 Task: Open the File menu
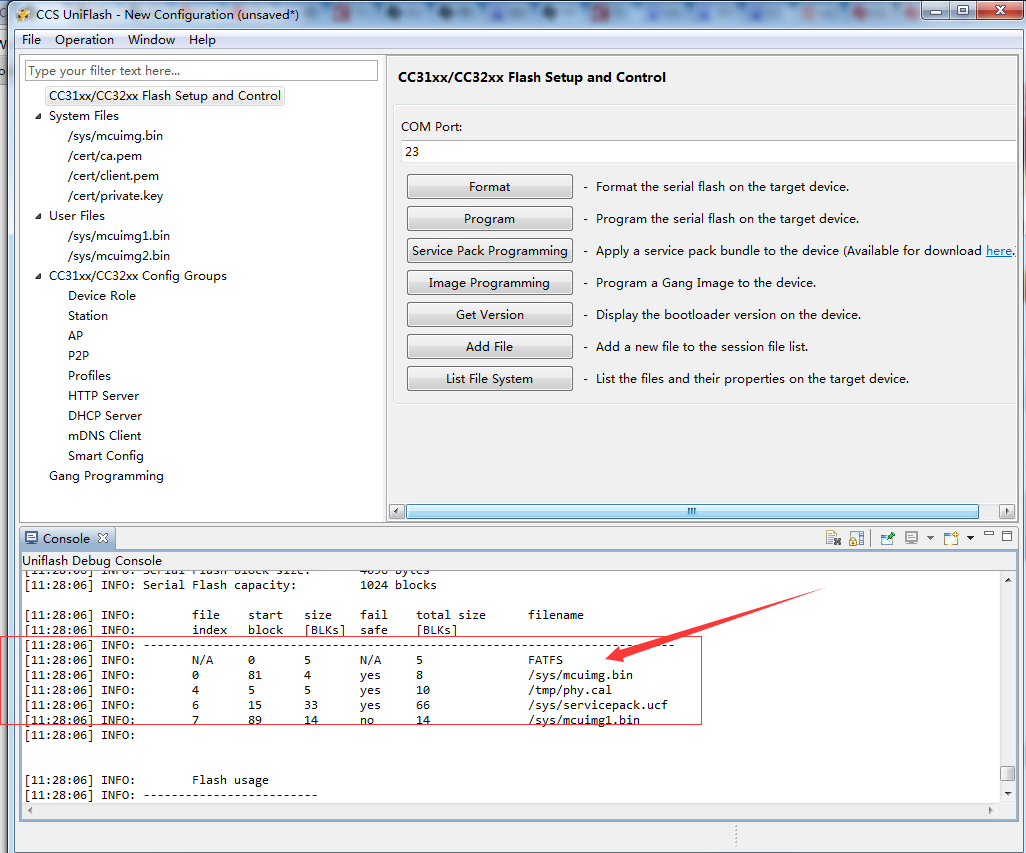pyautogui.click(x=31, y=40)
